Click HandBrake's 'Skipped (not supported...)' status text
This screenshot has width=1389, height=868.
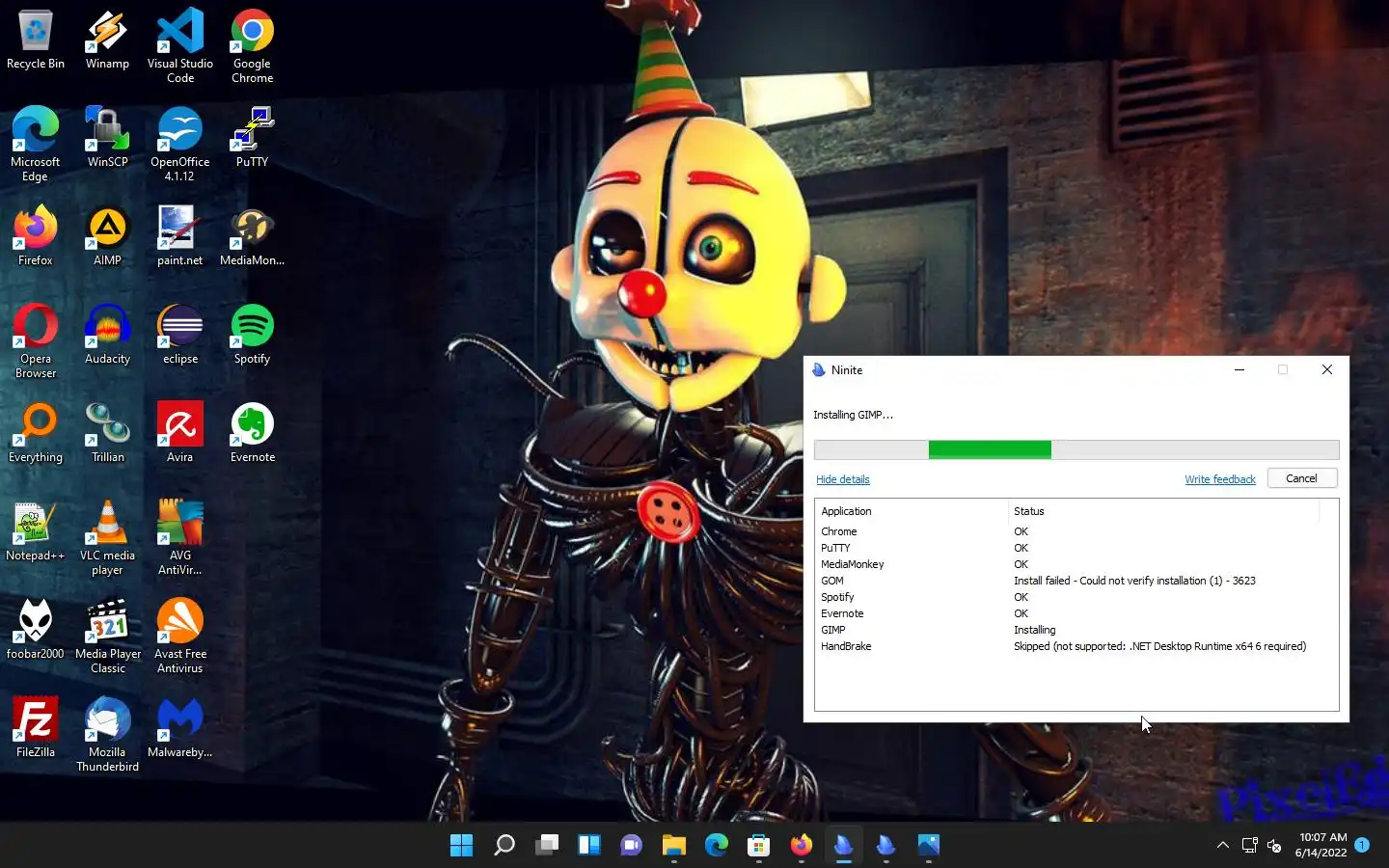tap(1159, 646)
